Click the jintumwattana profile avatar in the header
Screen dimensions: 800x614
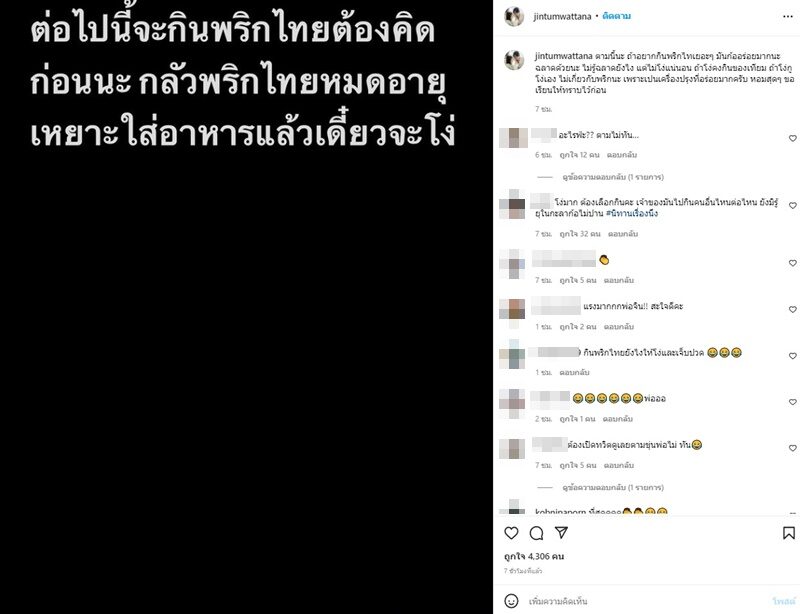click(514, 16)
